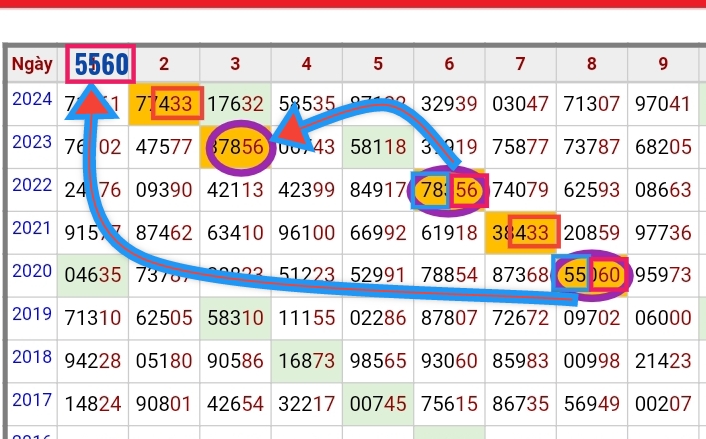Click the circled 060 in row 2020
706x439 pixels.
point(607,276)
